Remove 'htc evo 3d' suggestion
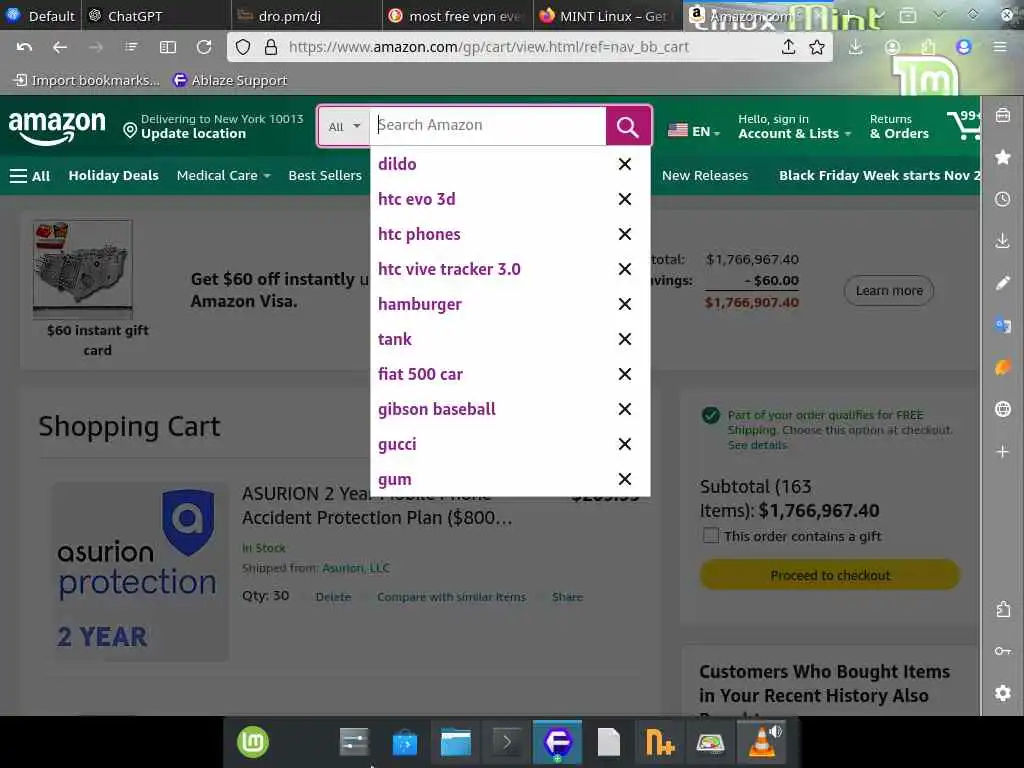Screen dimensions: 1024x768 tap(625, 199)
